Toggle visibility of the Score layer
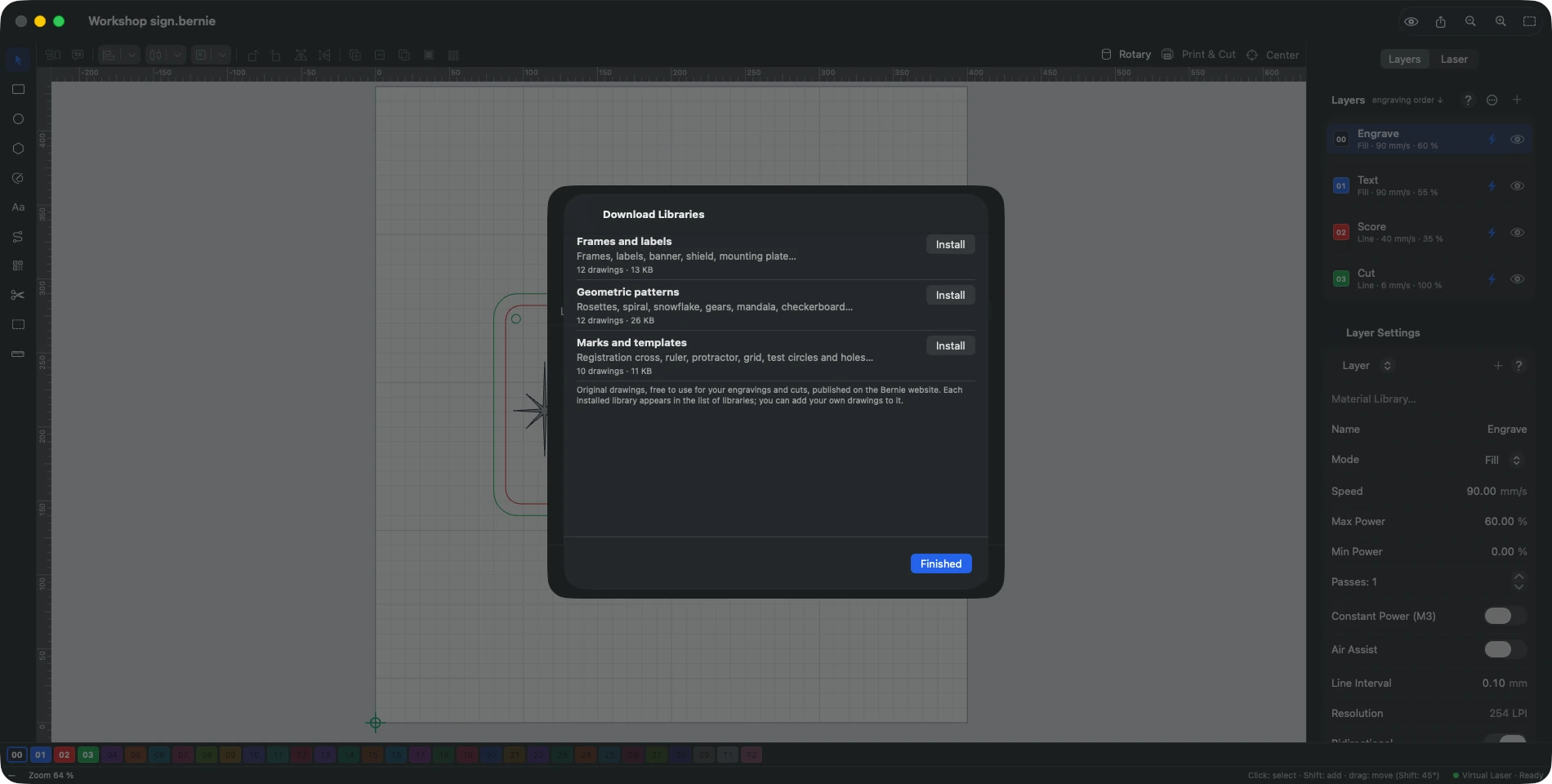1552x784 pixels. (1517, 232)
